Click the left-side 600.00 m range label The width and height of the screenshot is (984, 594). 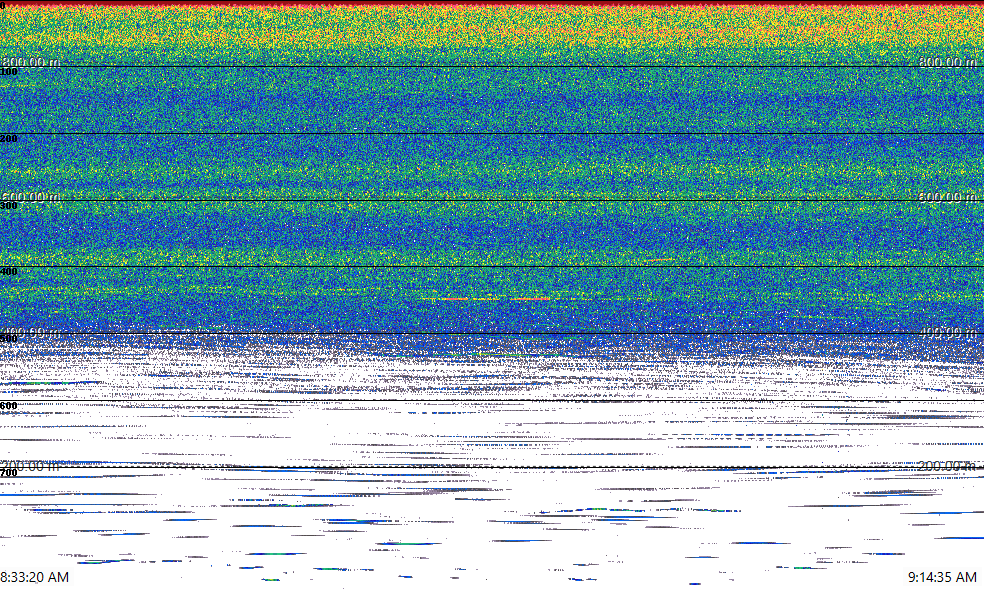coord(30,197)
